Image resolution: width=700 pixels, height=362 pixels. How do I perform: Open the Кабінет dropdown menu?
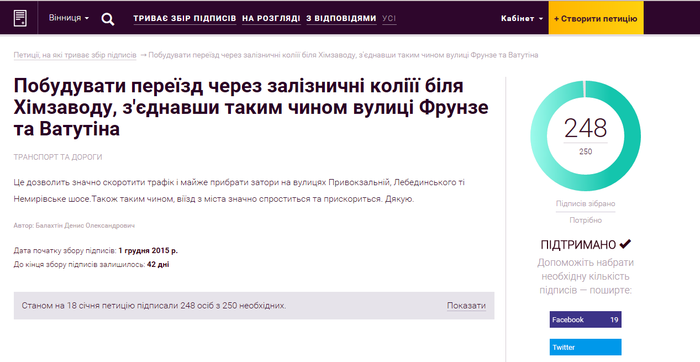click(522, 19)
